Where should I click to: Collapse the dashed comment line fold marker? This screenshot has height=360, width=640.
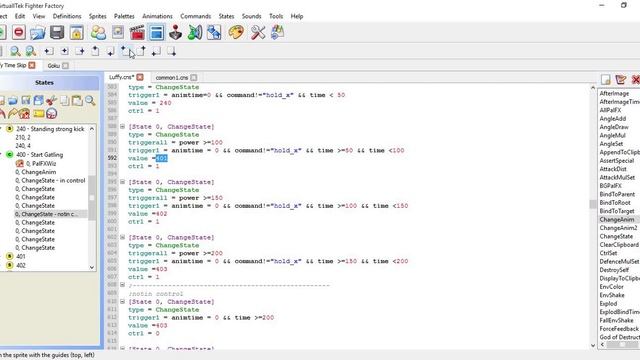[x=122, y=285]
